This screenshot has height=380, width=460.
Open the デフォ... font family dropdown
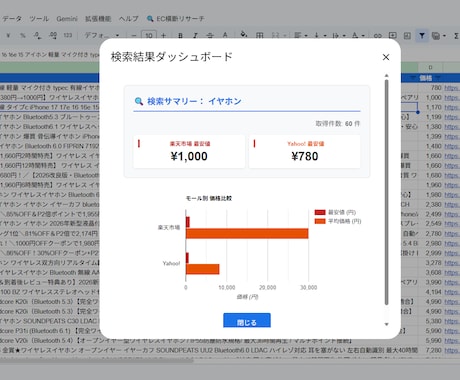[x=101, y=35]
